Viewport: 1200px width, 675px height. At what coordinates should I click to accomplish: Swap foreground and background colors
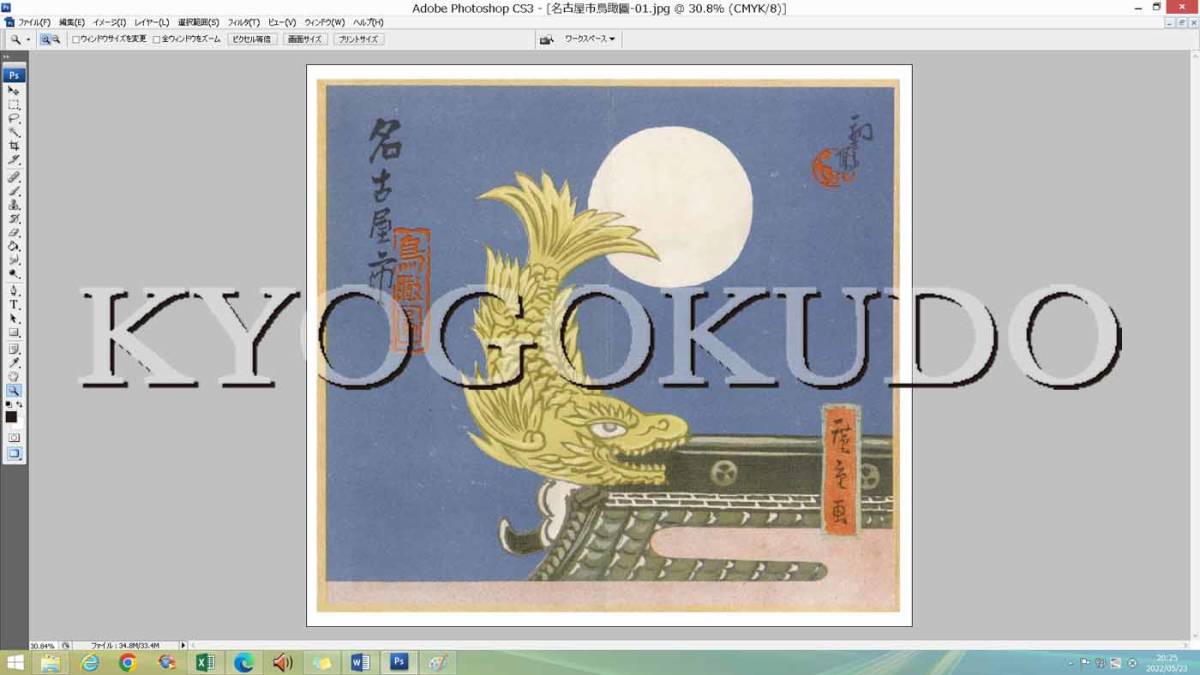click(20, 404)
